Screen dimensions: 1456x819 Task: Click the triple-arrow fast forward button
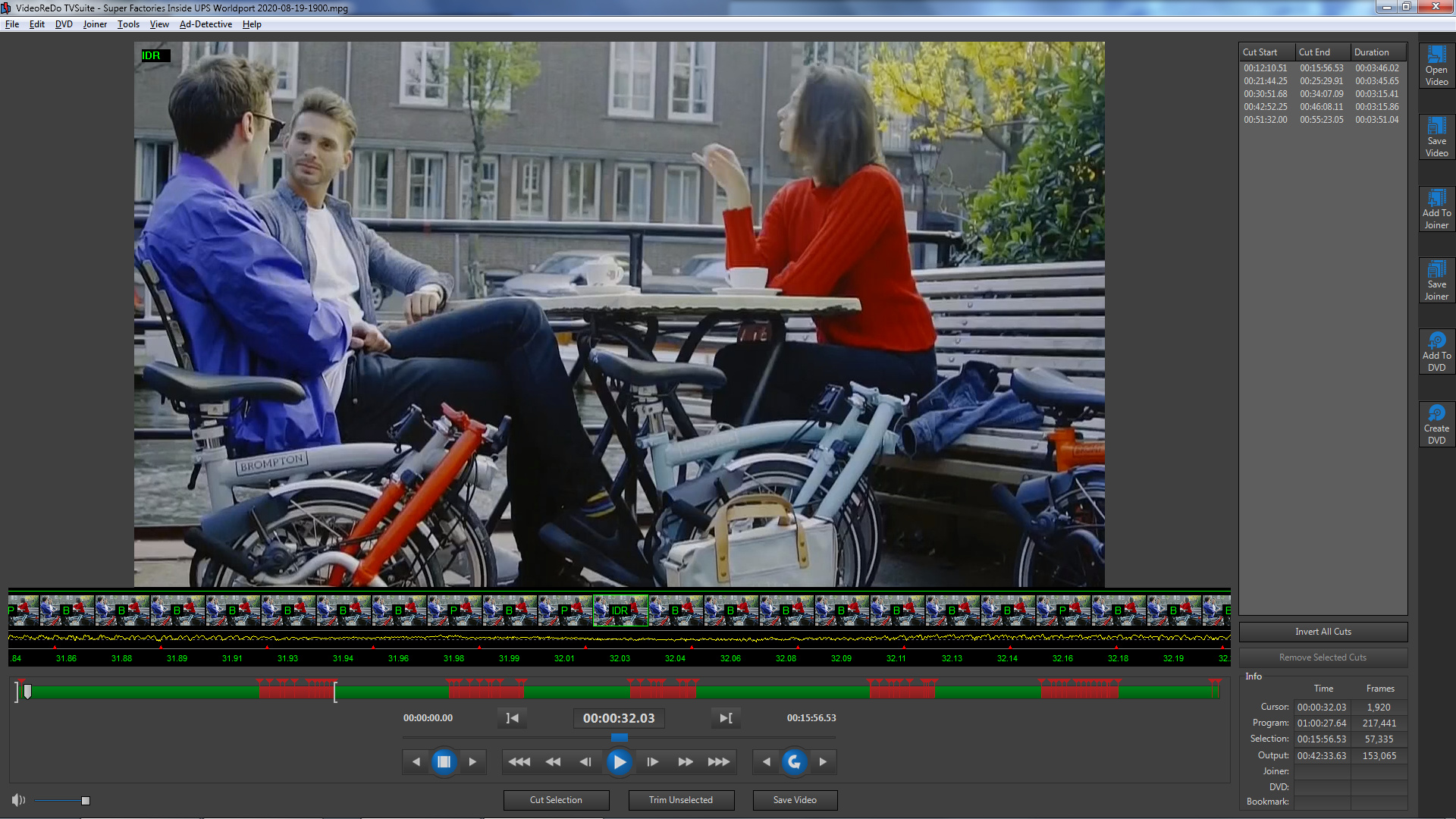click(x=718, y=761)
